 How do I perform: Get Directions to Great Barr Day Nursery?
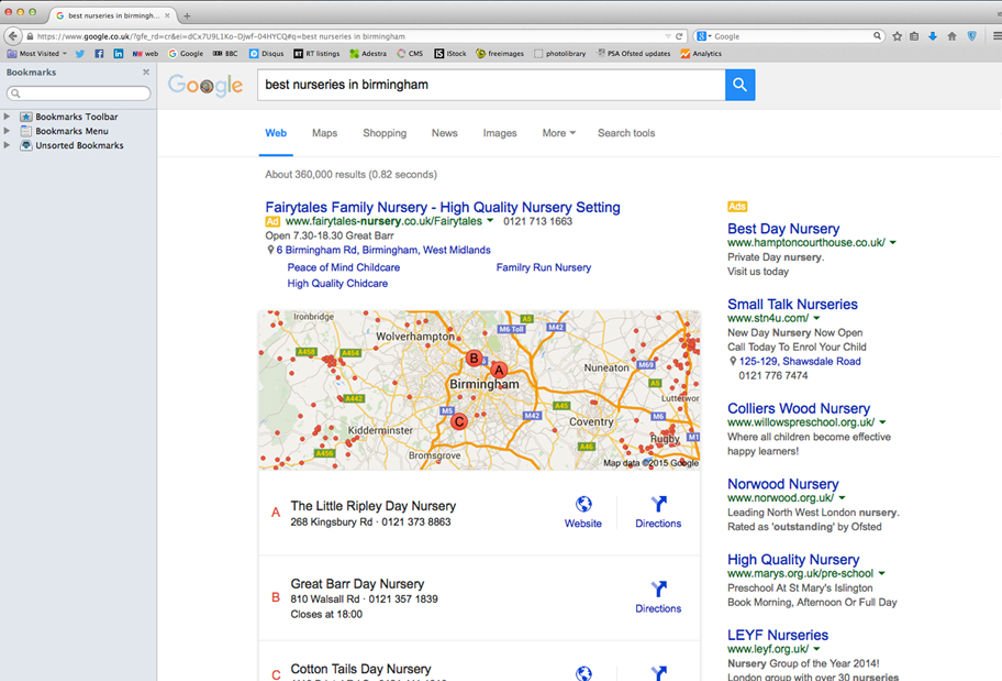point(658,597)
